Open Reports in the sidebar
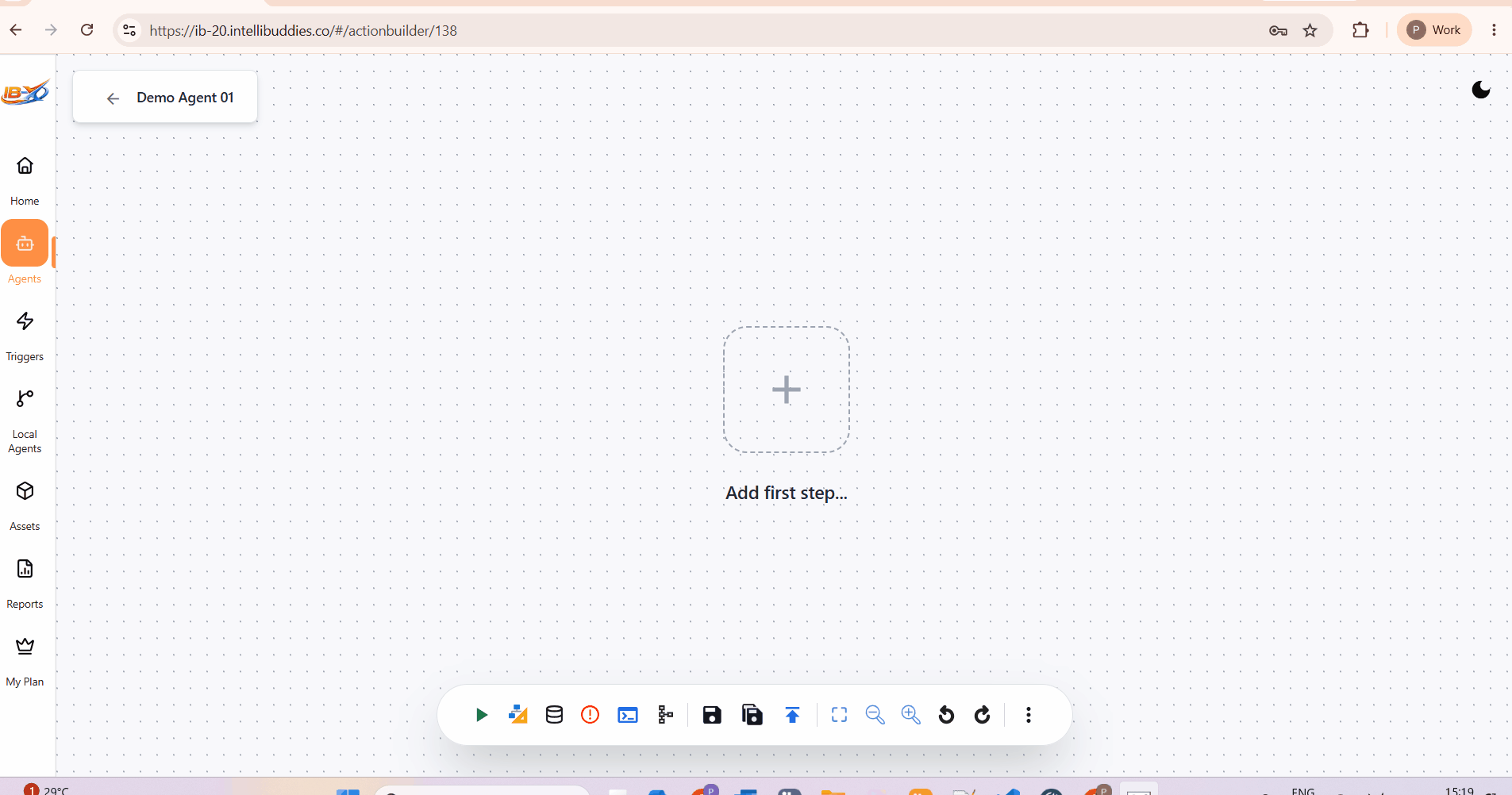The width and height of the screenshot is (1512, 795). pos(25,583)
